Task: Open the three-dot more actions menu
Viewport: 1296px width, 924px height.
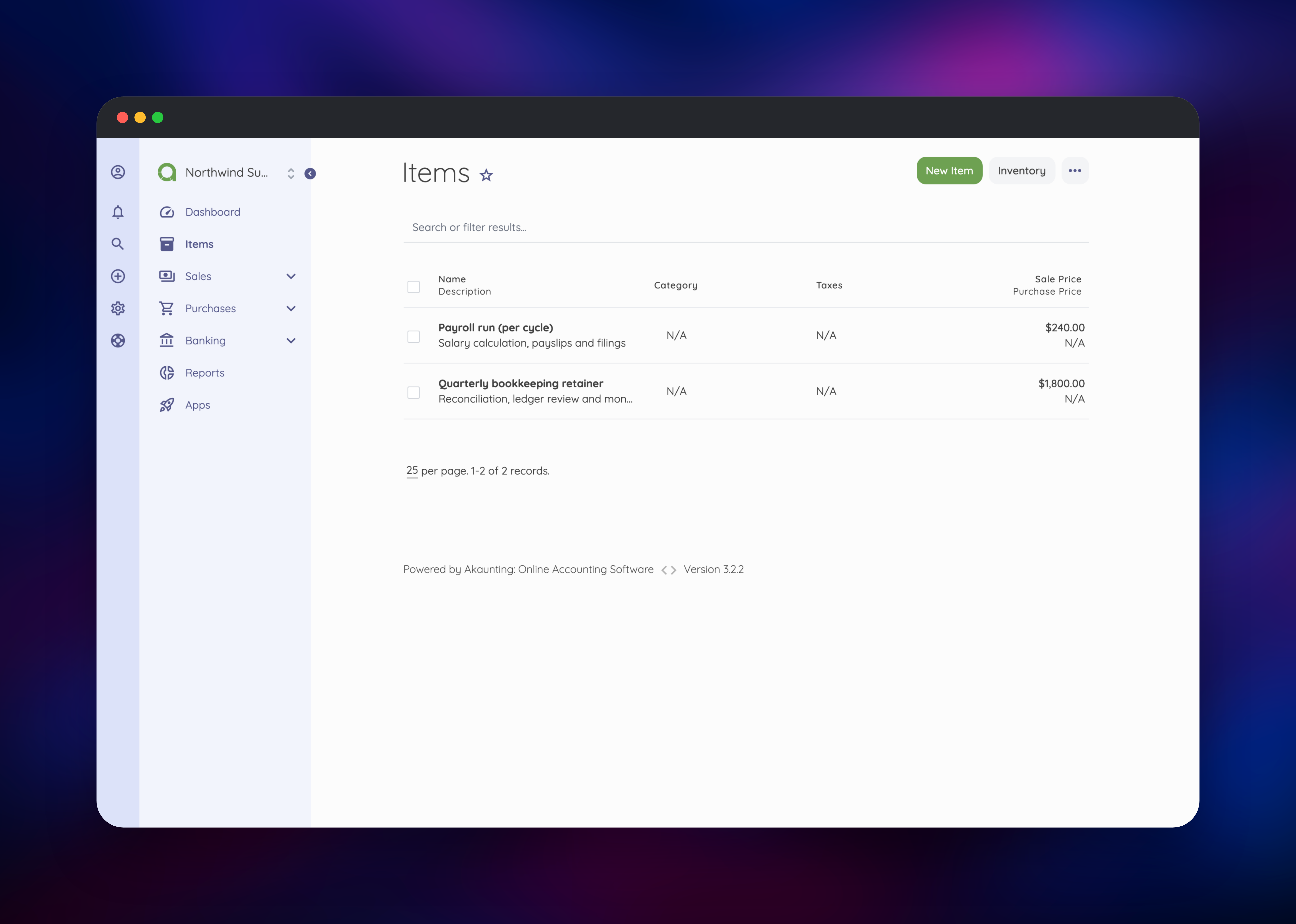Action: (1075, 171)
